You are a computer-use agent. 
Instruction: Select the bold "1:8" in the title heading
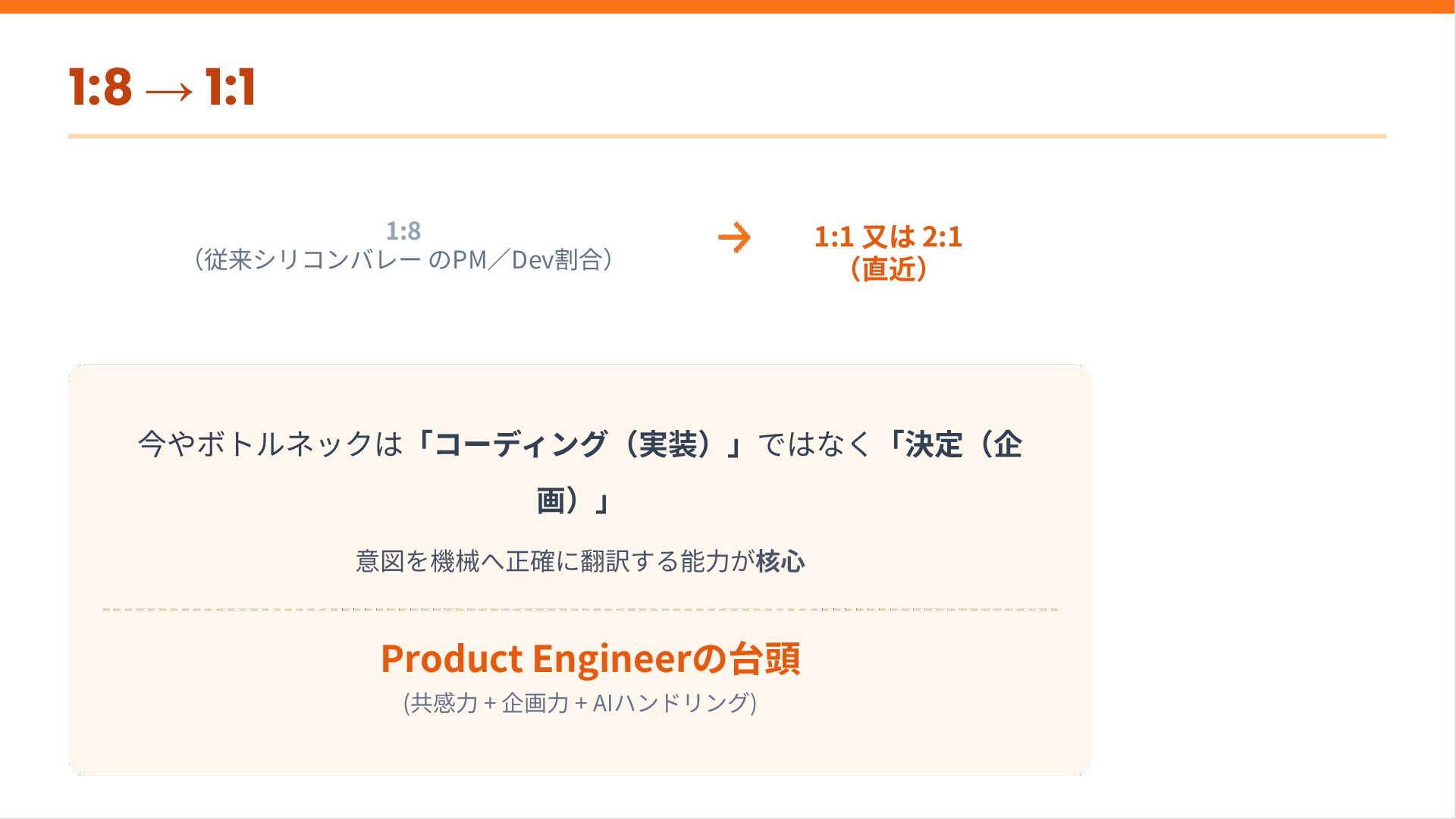[100, 86]
